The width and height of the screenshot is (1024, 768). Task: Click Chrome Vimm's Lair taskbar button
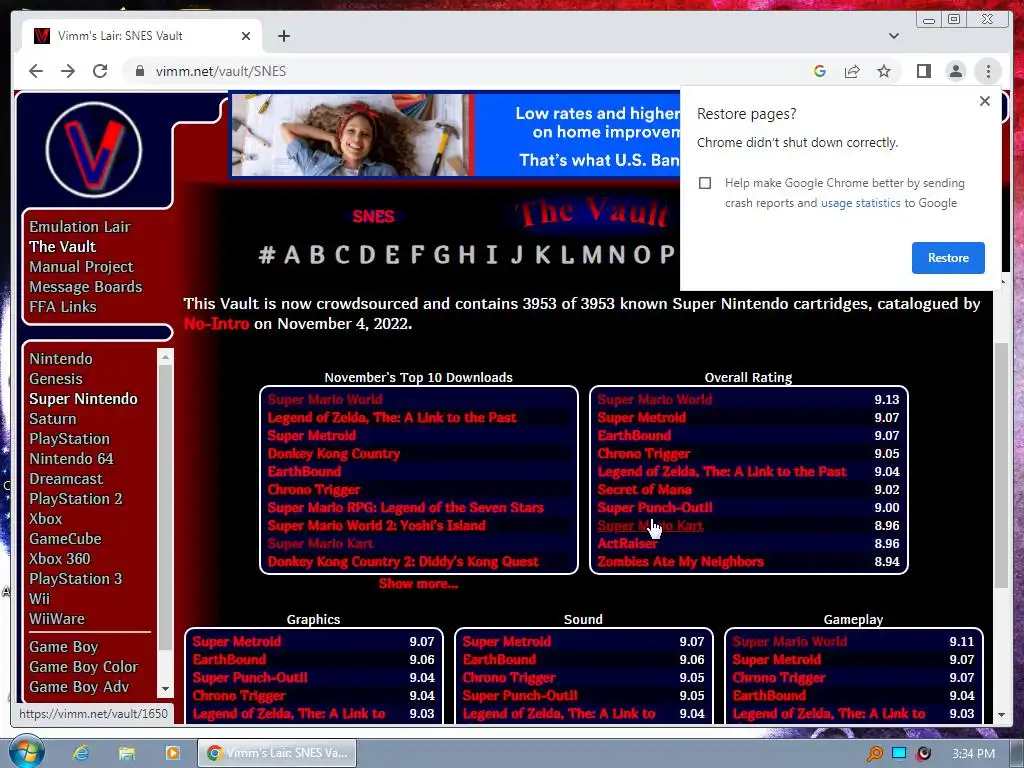pos(278,753)
